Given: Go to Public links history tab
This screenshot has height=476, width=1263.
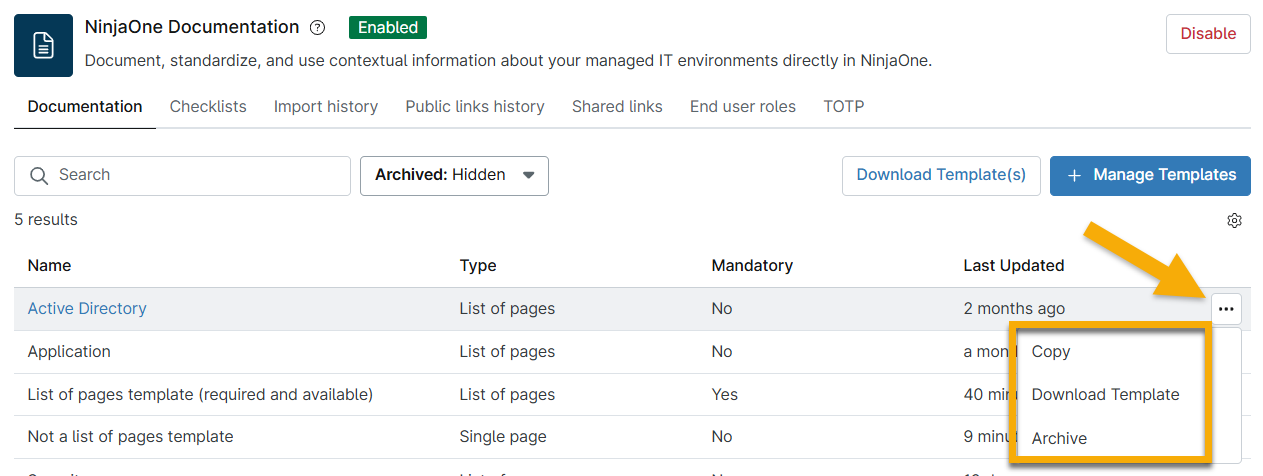Looking at the screenshot, I should [474, 107].
